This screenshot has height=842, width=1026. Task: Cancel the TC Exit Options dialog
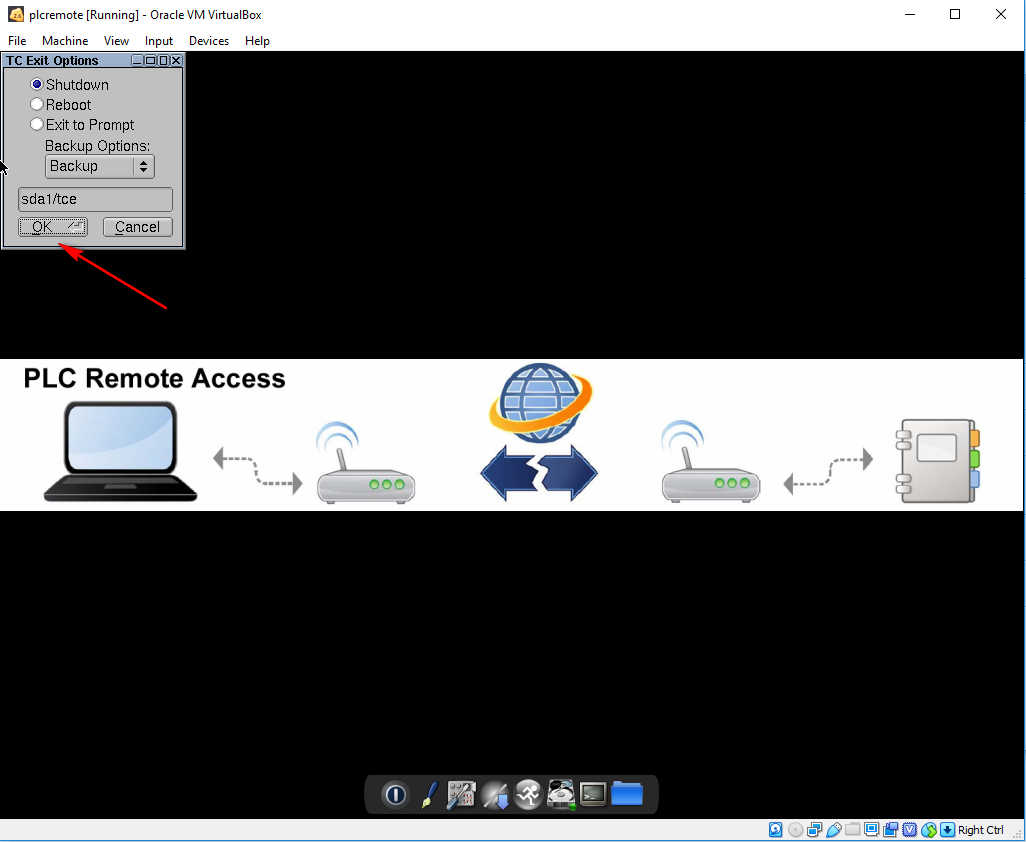tap(137, 226)
